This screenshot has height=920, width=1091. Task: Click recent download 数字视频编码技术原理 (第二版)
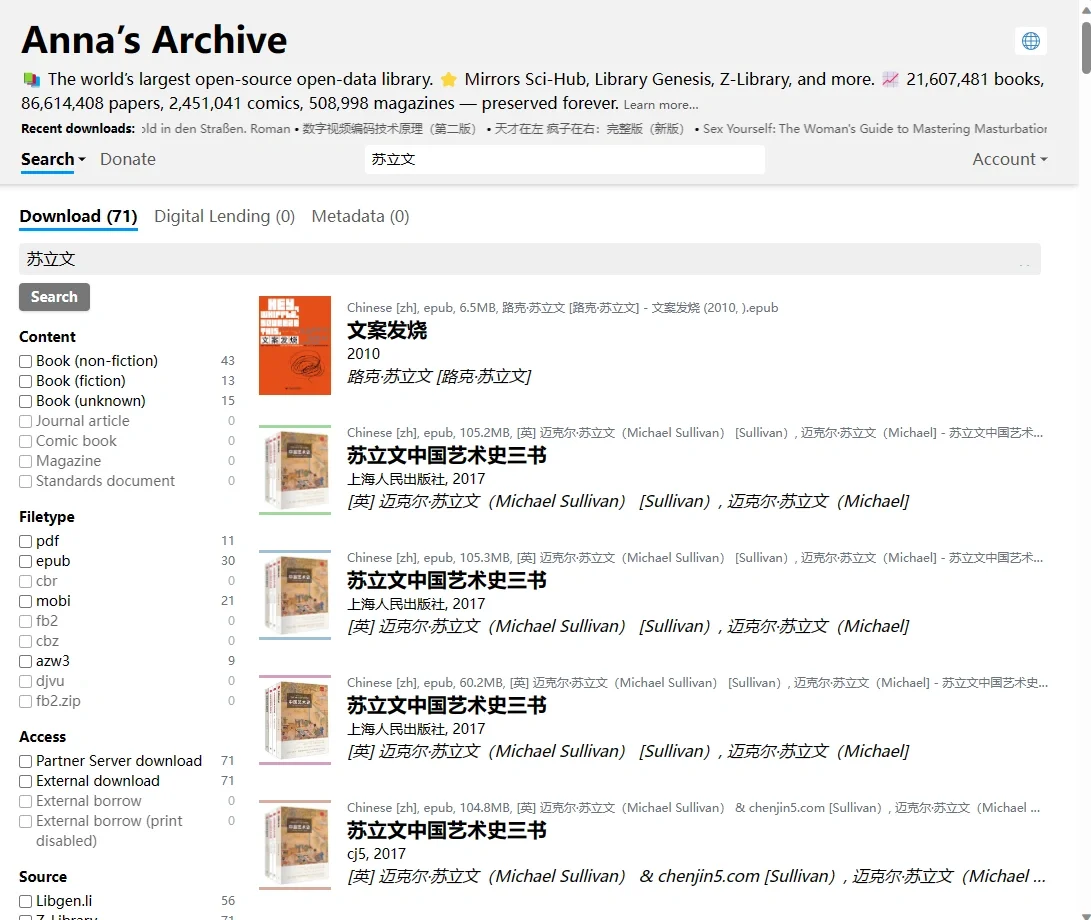[389, 129]
